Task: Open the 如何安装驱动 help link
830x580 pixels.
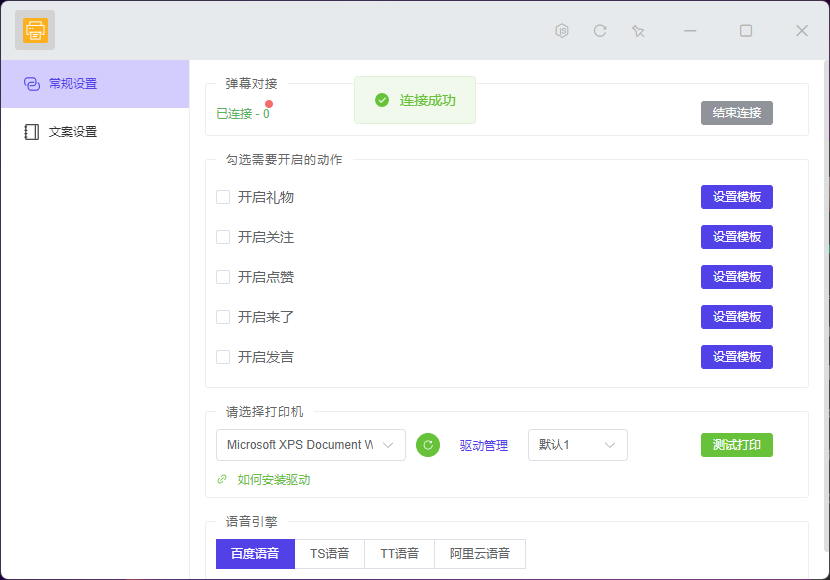Action: pos(274,479)
